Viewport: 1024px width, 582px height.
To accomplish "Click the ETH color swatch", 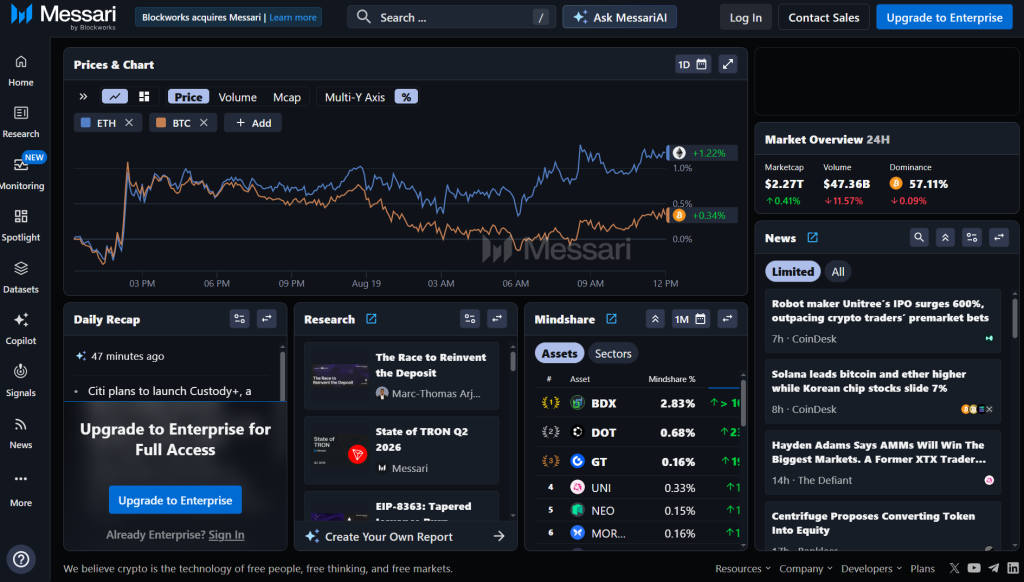I will (86, 123).
